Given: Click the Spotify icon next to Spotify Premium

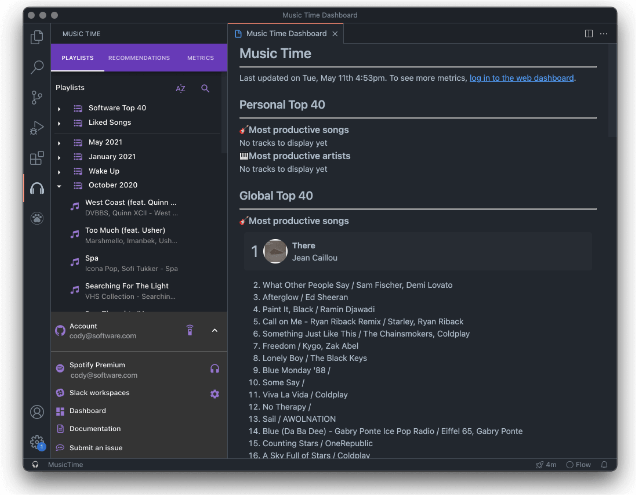Looking at the screenshot, I should (x=60, y=368).
